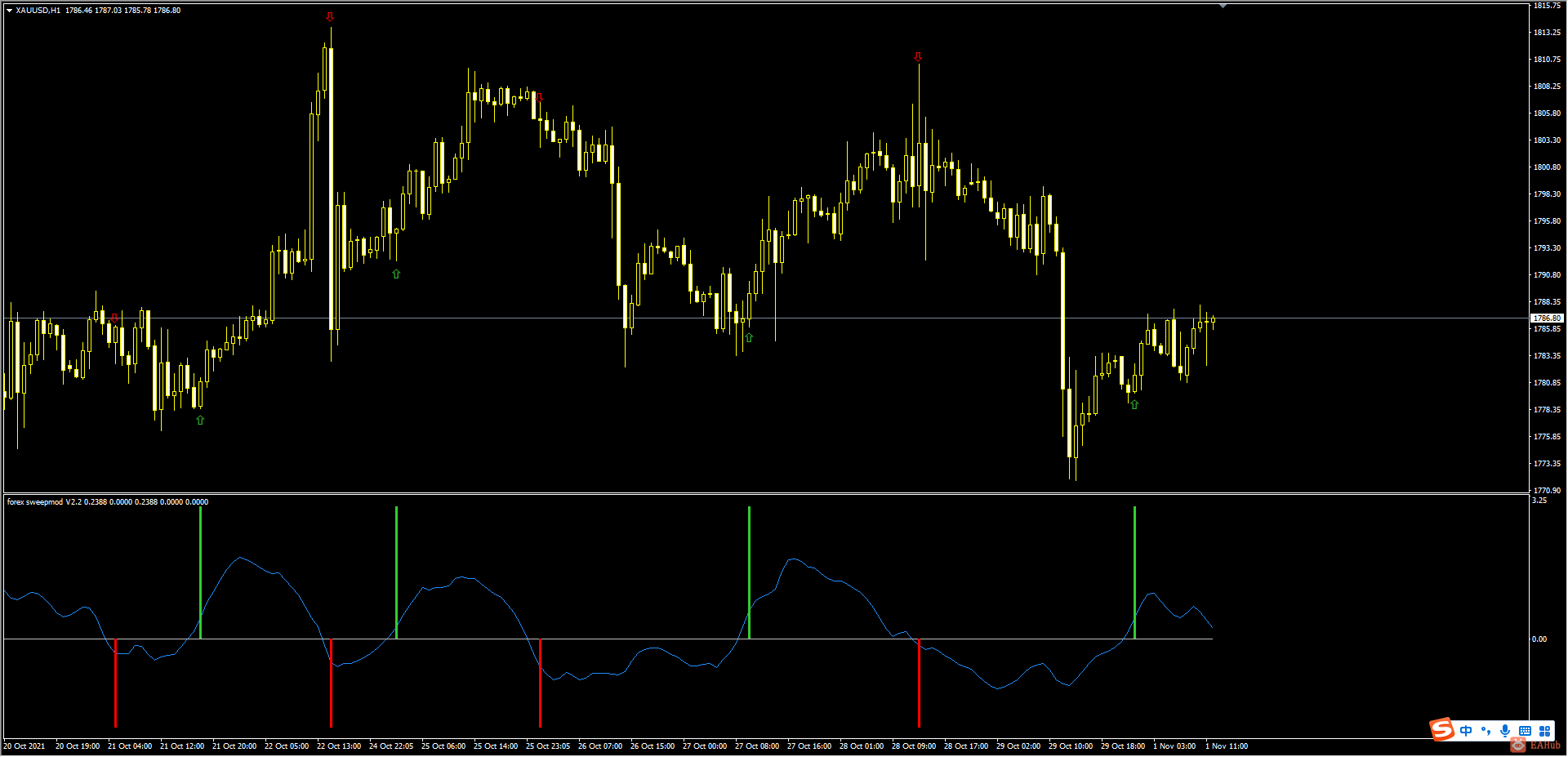The width and height of the screenshot is (1568, 757).
Task: Toggle Chinese/English mode with the 中 button
Action: 1466,731
